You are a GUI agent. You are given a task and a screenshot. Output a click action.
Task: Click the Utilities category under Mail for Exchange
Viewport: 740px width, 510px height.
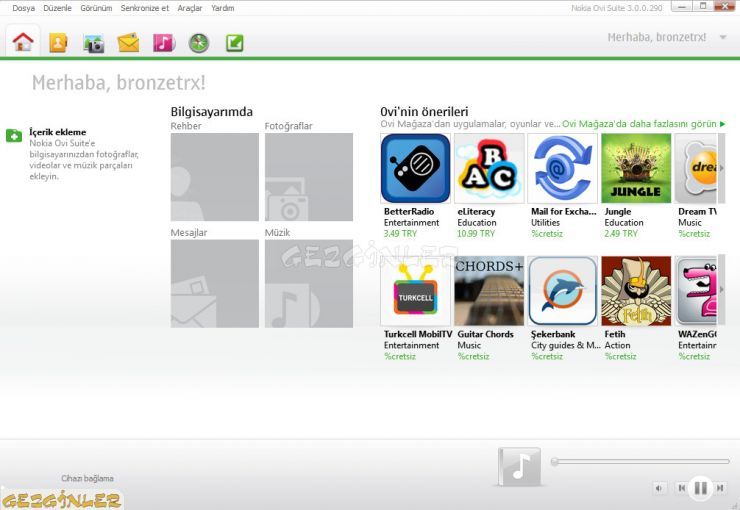pyautogui.click(x=545, y=223)
